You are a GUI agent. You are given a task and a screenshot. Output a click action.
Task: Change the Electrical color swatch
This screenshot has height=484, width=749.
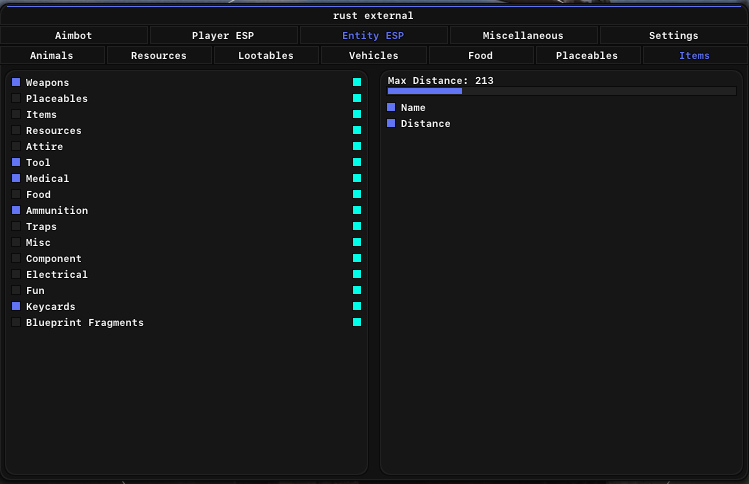(x=357, y=274)
